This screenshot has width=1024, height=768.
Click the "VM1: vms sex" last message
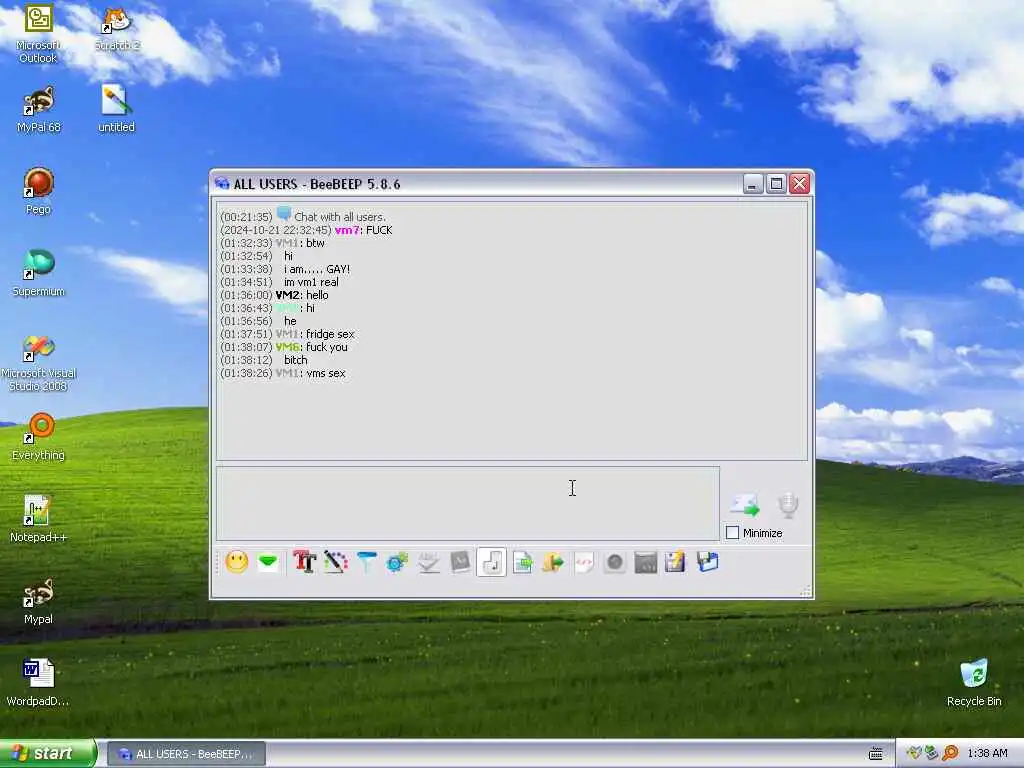click(310, 374)
